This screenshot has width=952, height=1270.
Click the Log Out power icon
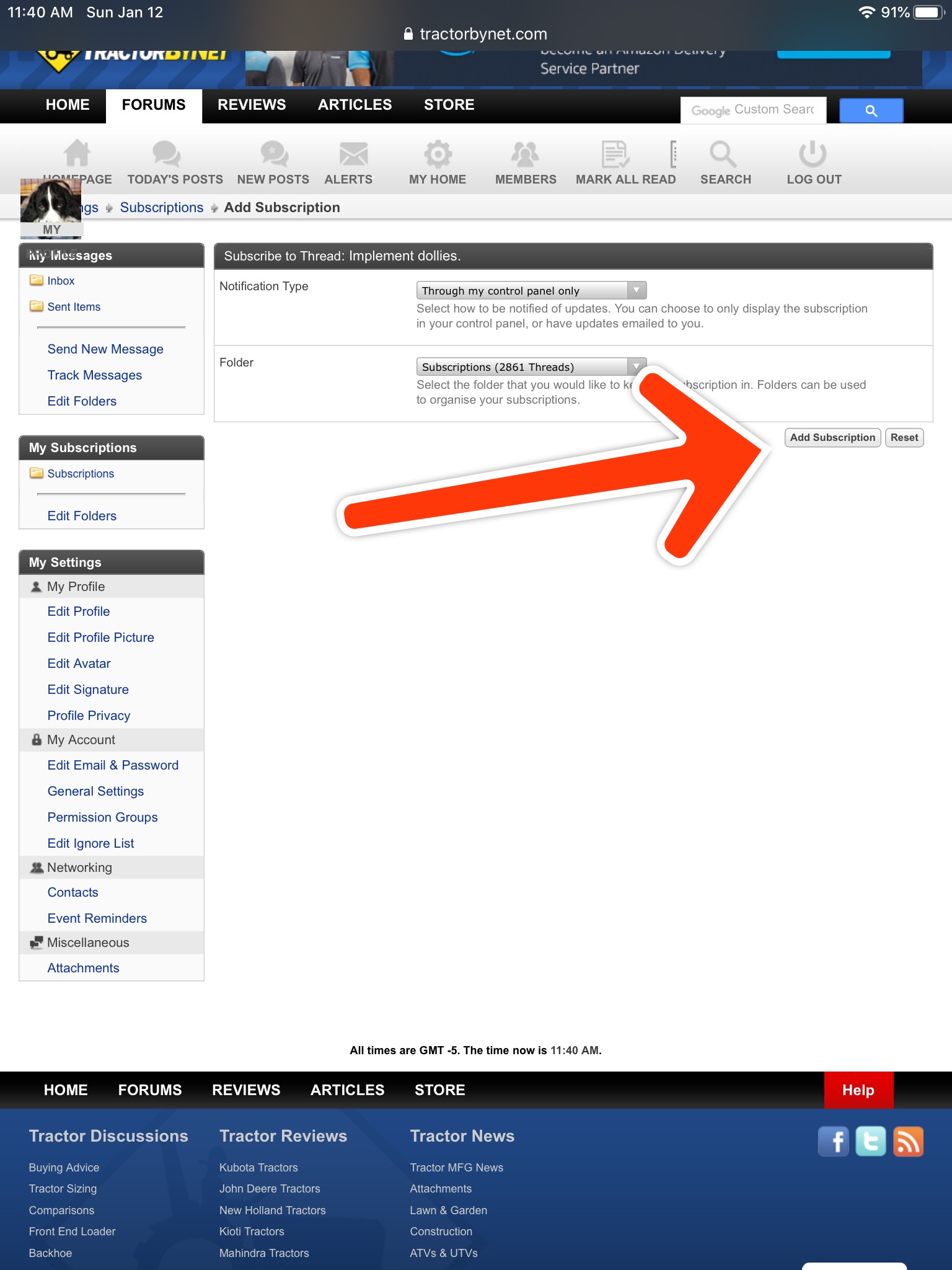point(812,154)
